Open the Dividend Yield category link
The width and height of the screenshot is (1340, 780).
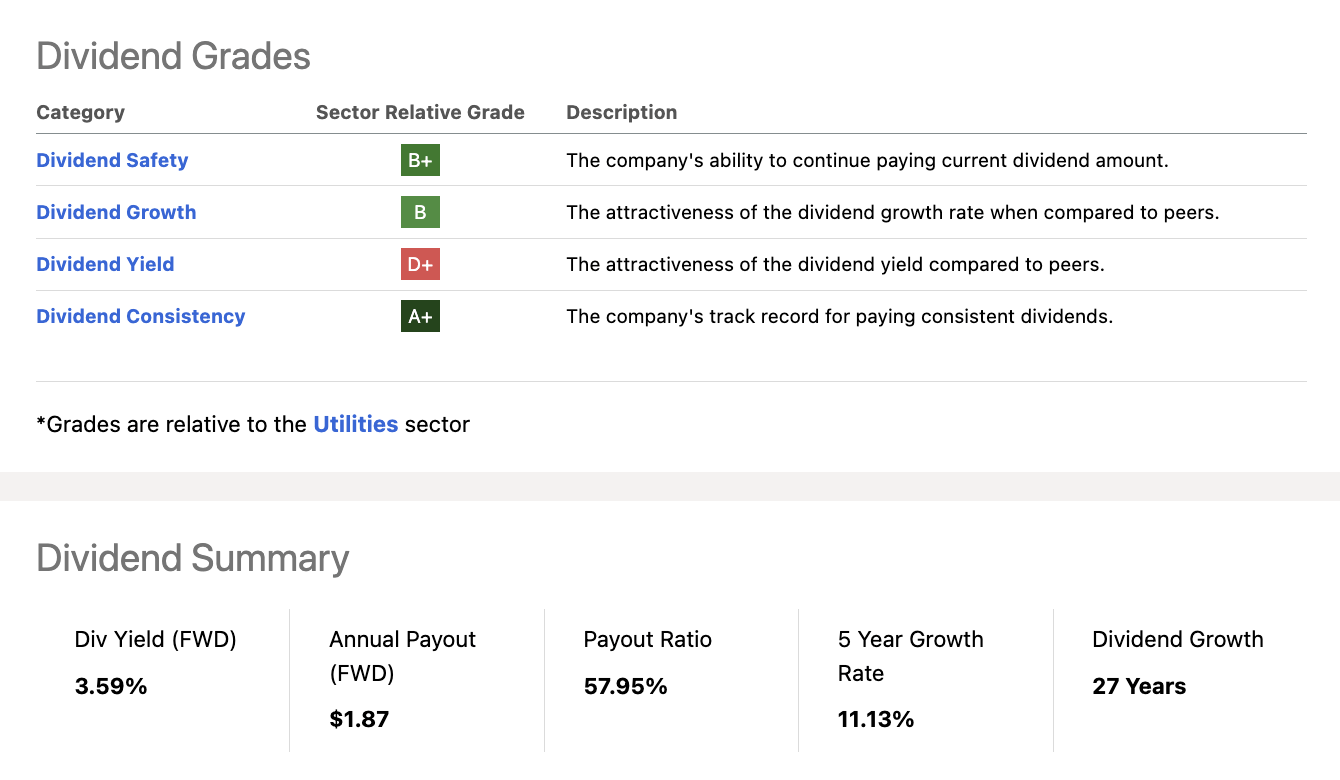pos(105,264)
